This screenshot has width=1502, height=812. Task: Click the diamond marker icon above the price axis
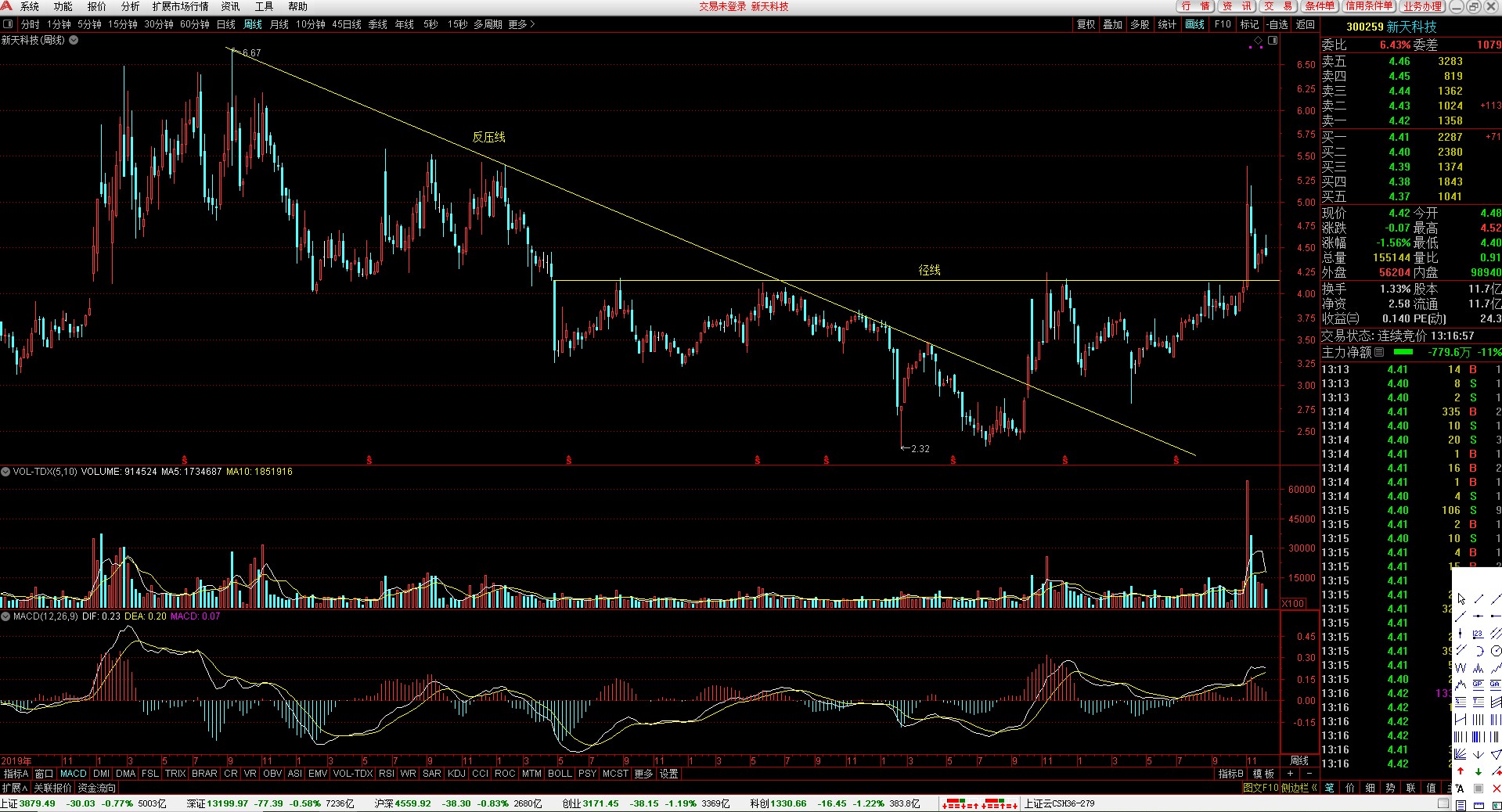click(x=1256, y=39)
